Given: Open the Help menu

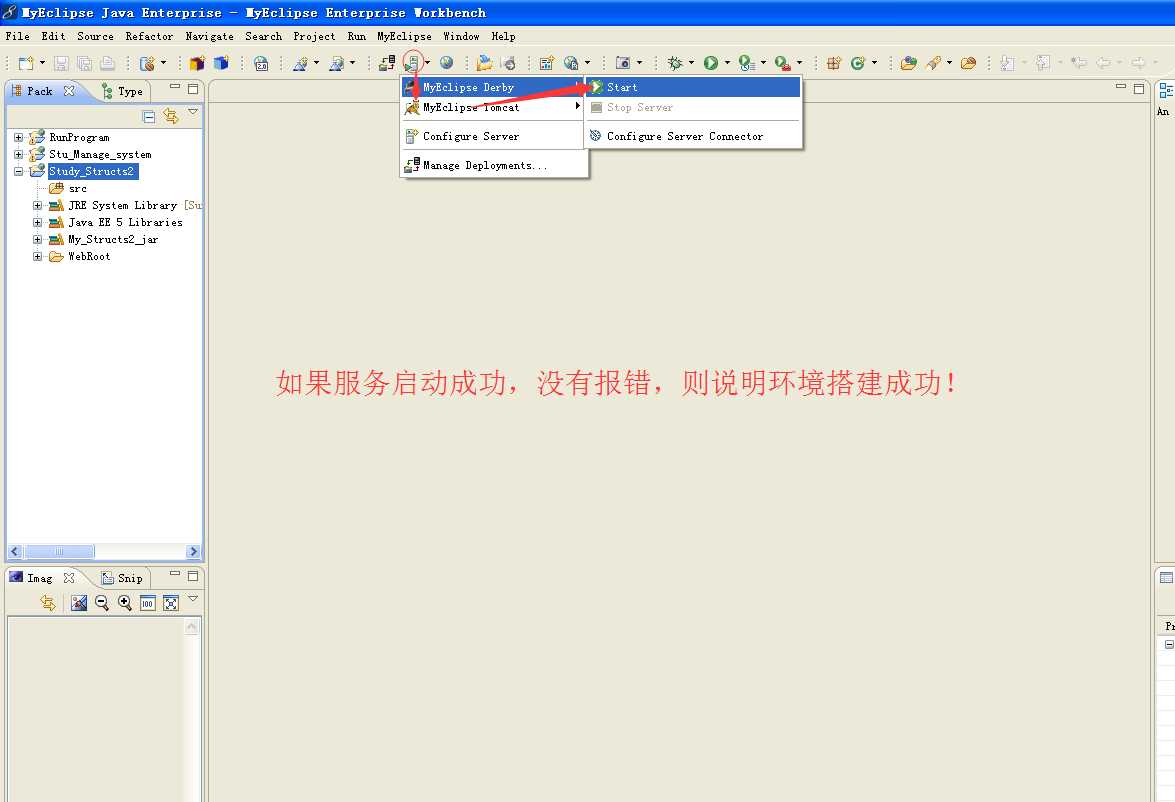Looking at the screenshot, I should click(504, 36).
